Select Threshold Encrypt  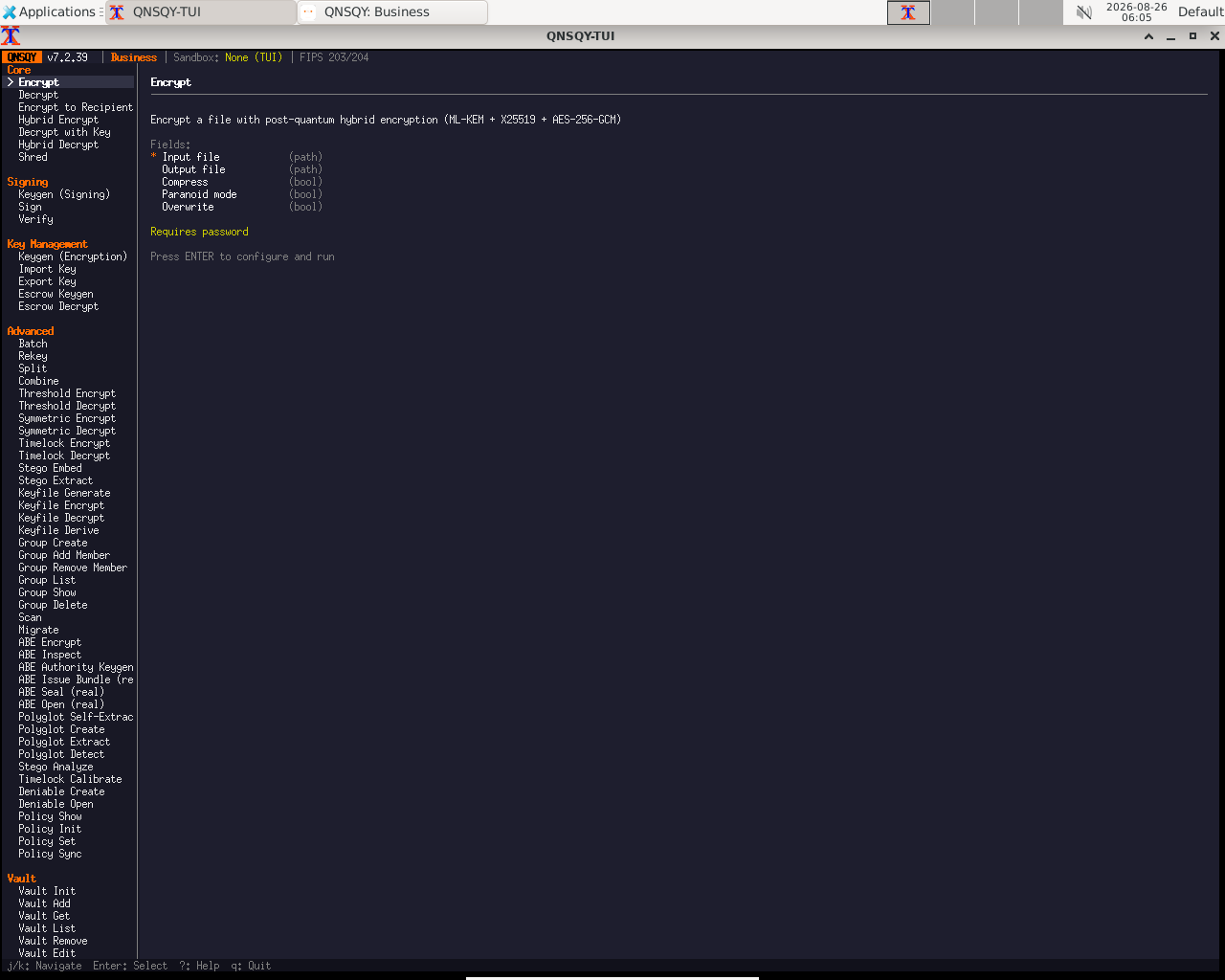coord(67,393)
